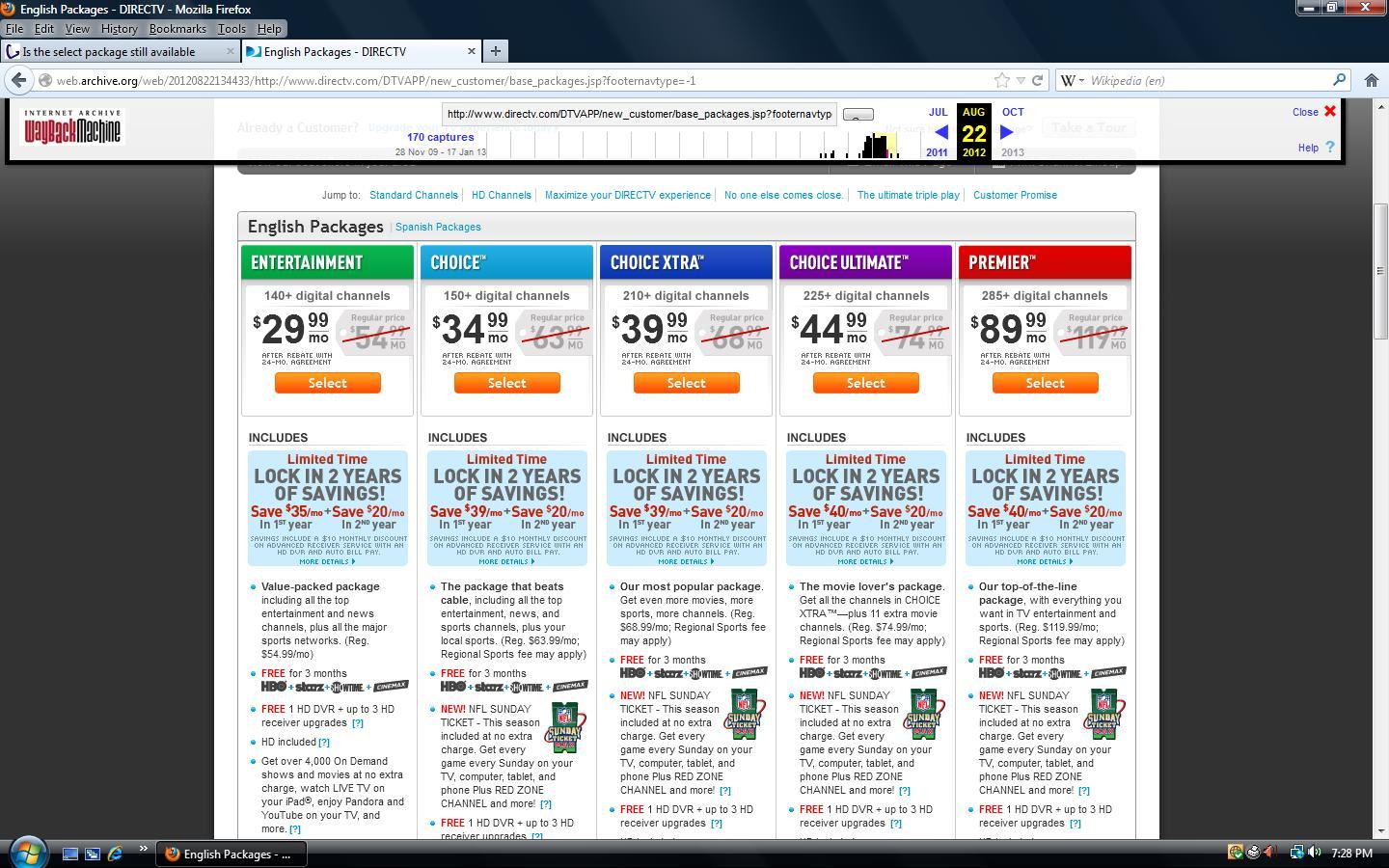Click the Wayback URL input field

click(640, 114)
